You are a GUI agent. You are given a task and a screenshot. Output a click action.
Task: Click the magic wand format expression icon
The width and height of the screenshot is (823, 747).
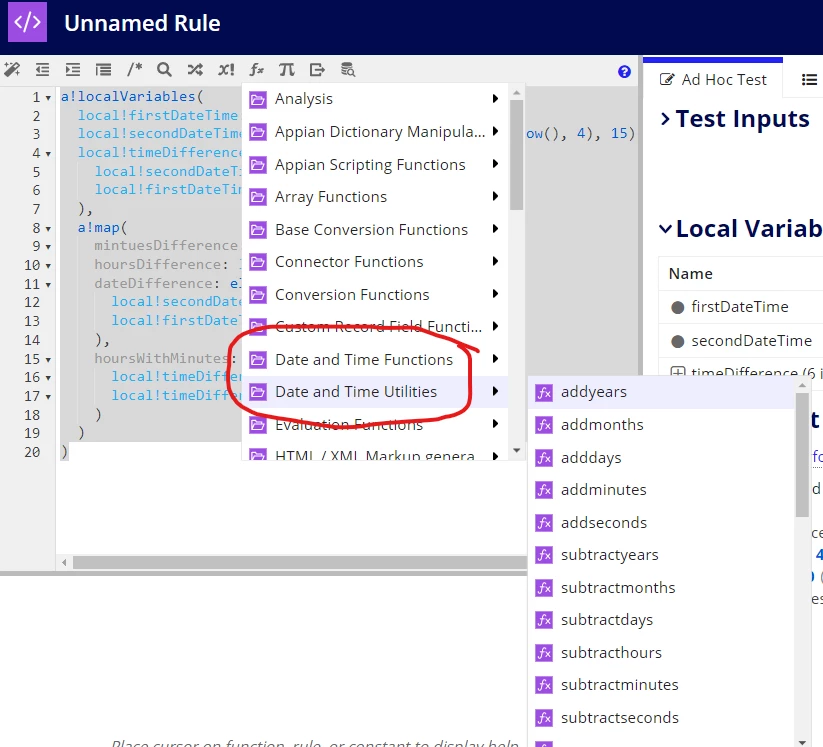click(x=12, y=70)
